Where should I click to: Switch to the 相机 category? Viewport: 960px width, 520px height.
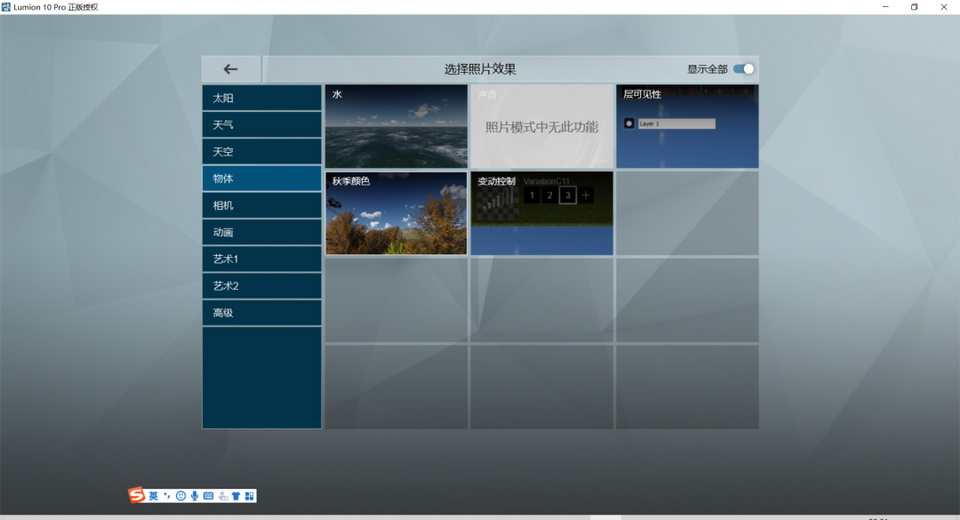coord(261,205)
